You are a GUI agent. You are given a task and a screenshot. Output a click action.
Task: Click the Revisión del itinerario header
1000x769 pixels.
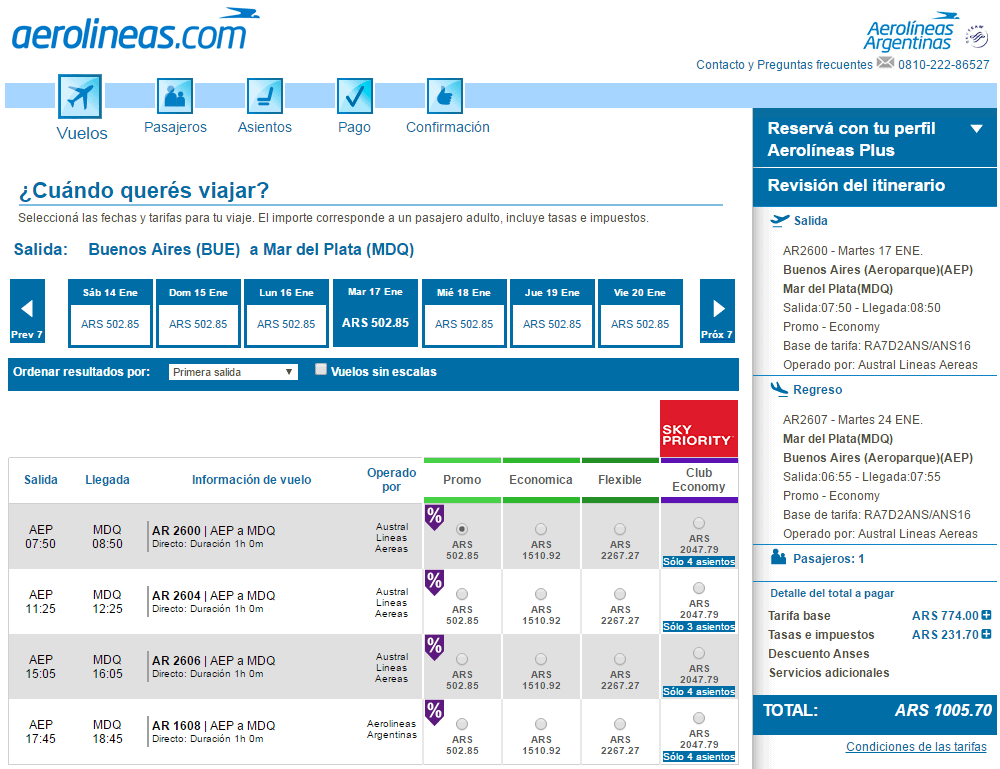click(874, 186)
